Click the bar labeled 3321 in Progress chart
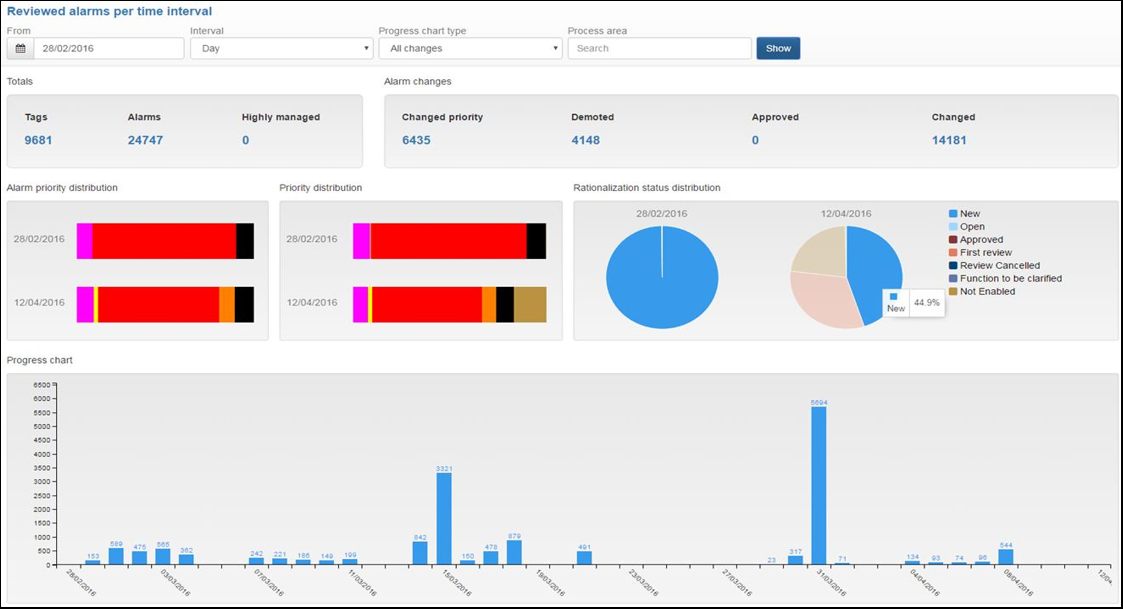This screenshot has width=1123, height=609. [x=444, y=519]
